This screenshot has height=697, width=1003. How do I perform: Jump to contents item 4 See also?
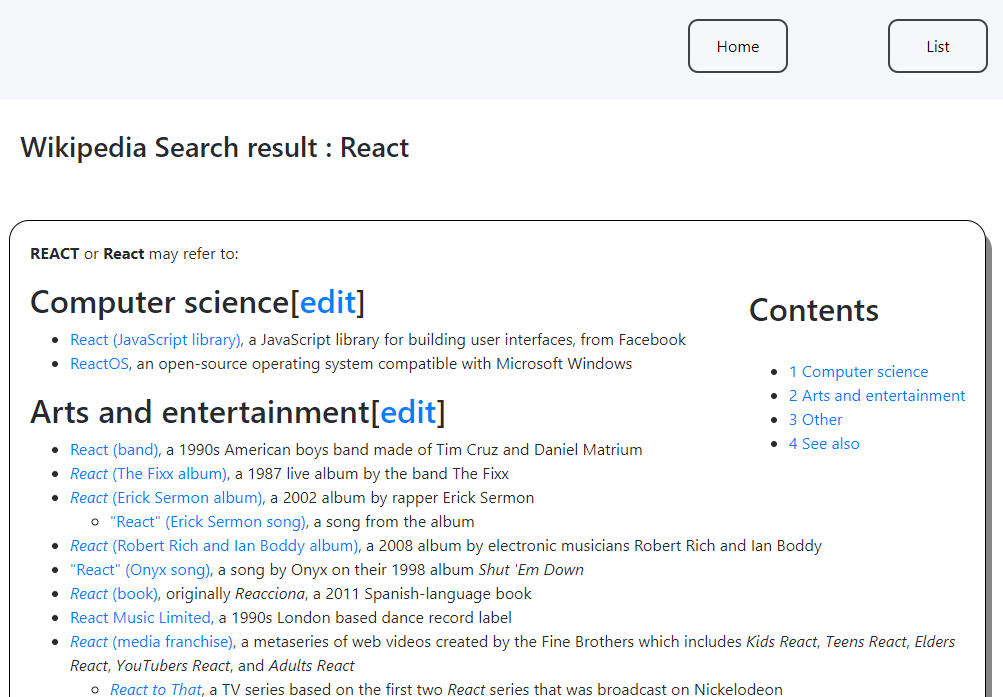point(824,444)
